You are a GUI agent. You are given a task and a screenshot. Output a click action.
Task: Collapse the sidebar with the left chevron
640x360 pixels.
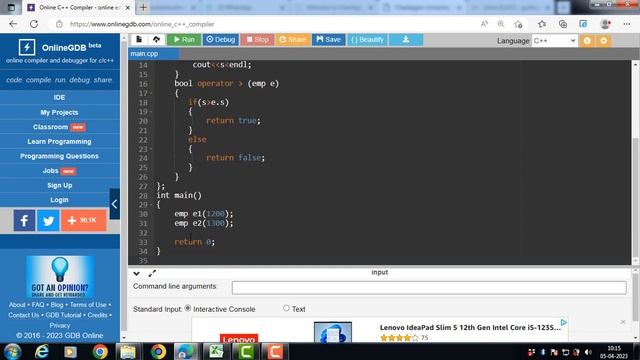[115, 204]
